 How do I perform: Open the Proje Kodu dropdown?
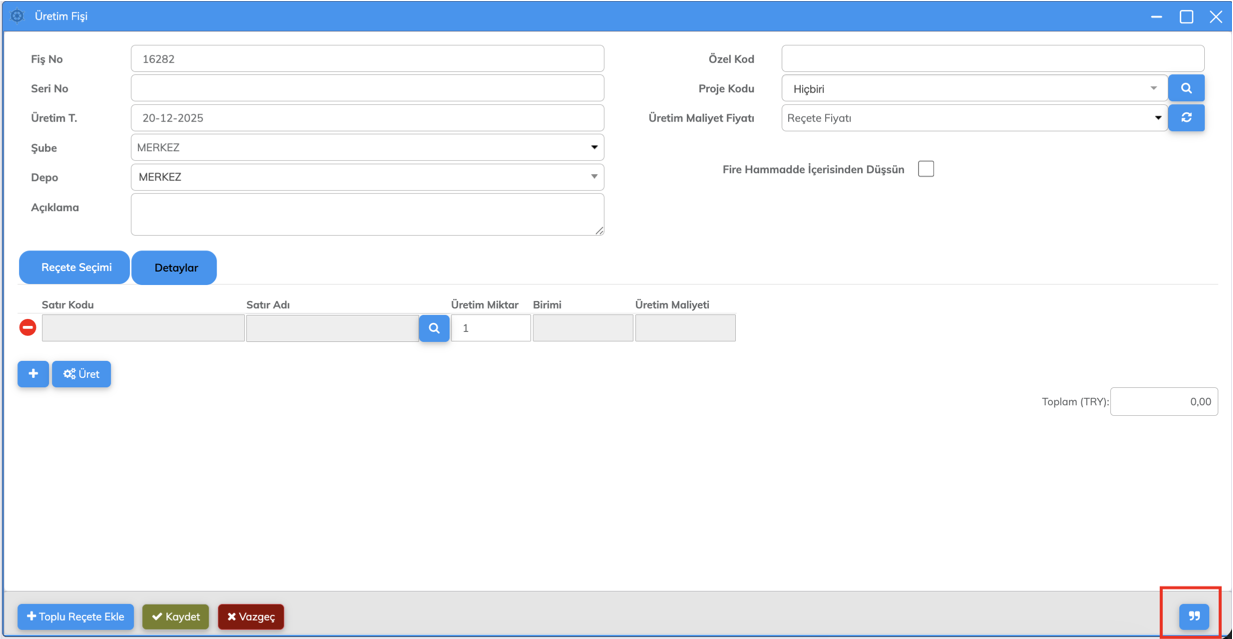coord(973,89)
